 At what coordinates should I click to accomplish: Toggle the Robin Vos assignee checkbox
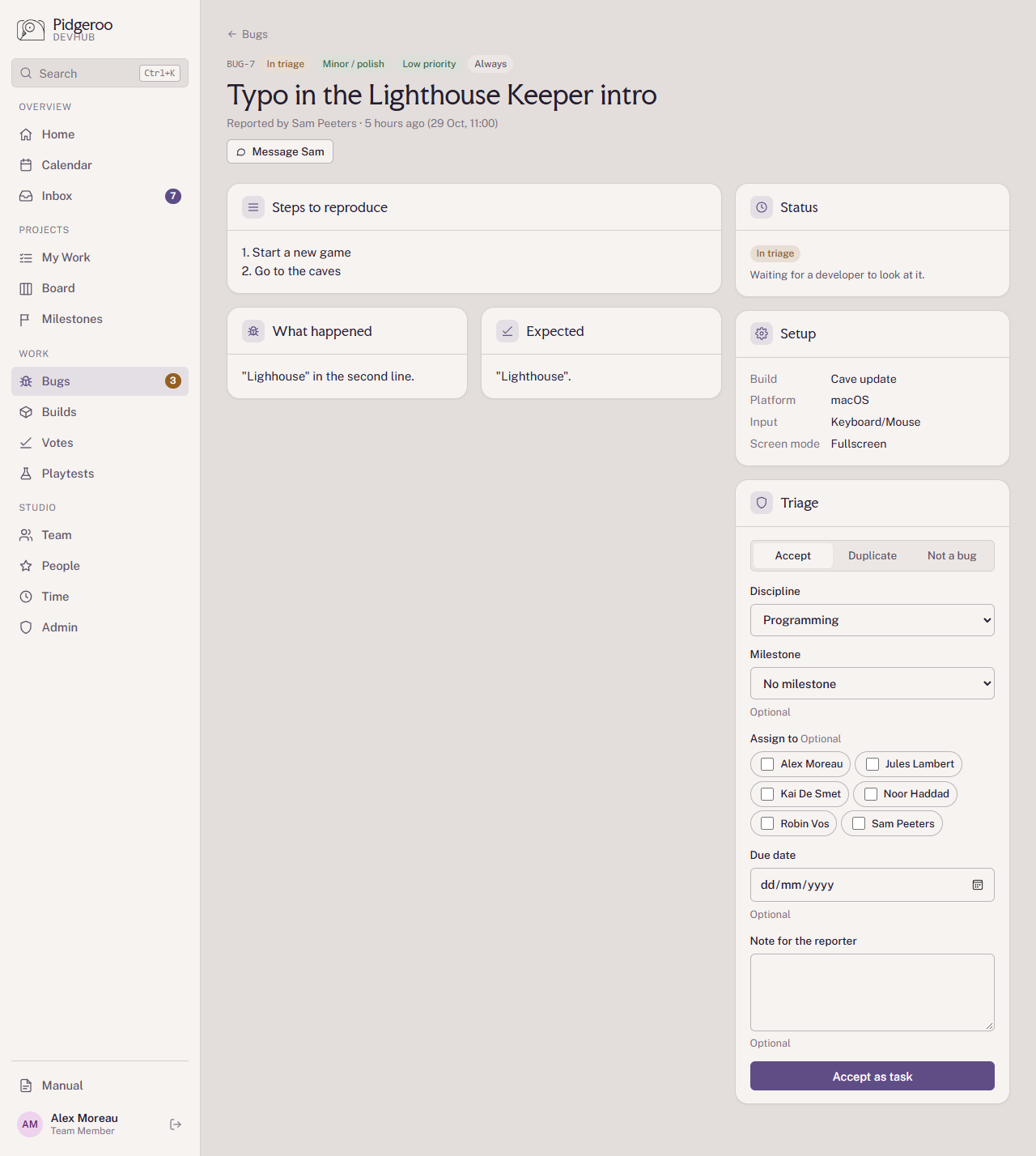(767, 824)
